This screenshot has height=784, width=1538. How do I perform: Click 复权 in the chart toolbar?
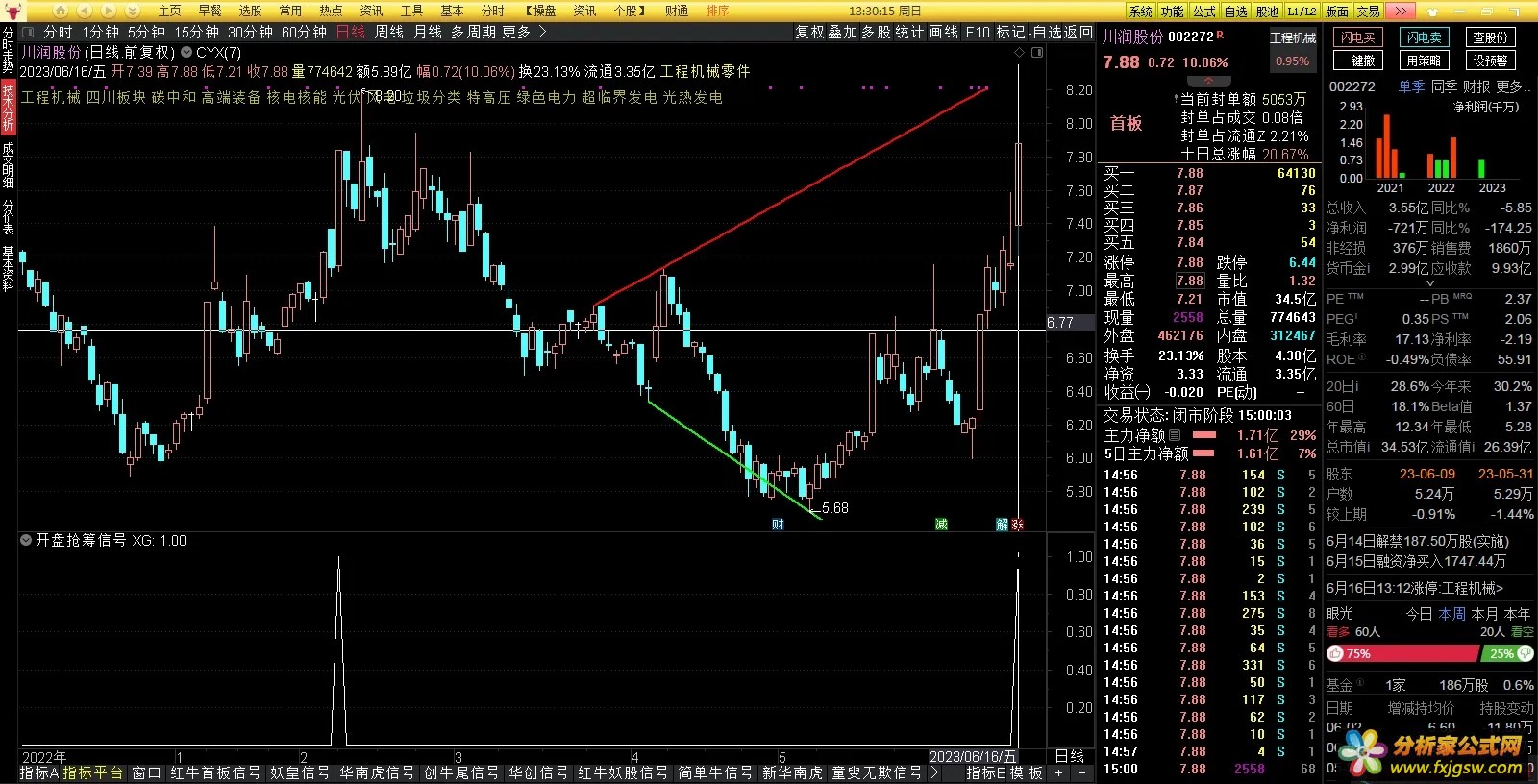point(809,32)
